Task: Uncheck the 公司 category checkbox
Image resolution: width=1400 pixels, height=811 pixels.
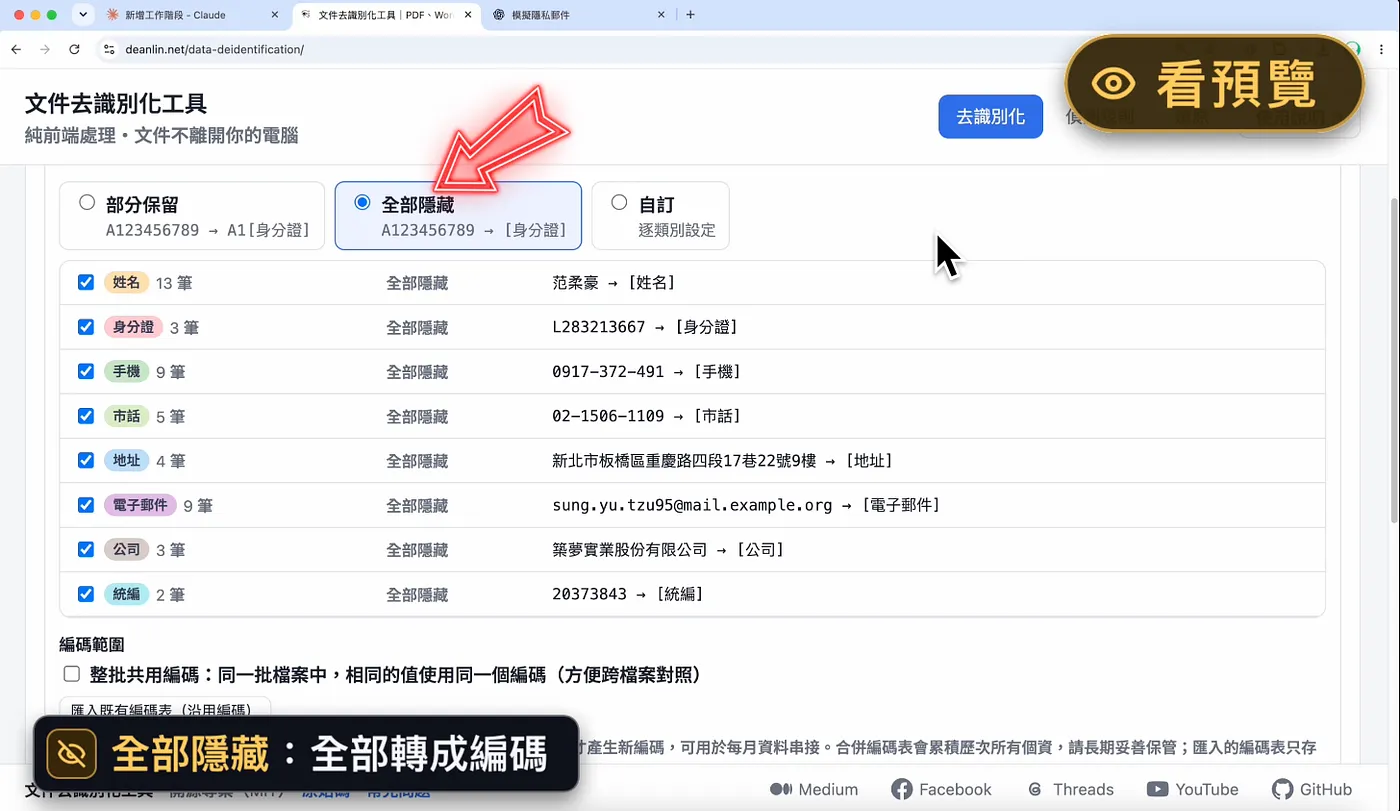Action: click(86, 549)
